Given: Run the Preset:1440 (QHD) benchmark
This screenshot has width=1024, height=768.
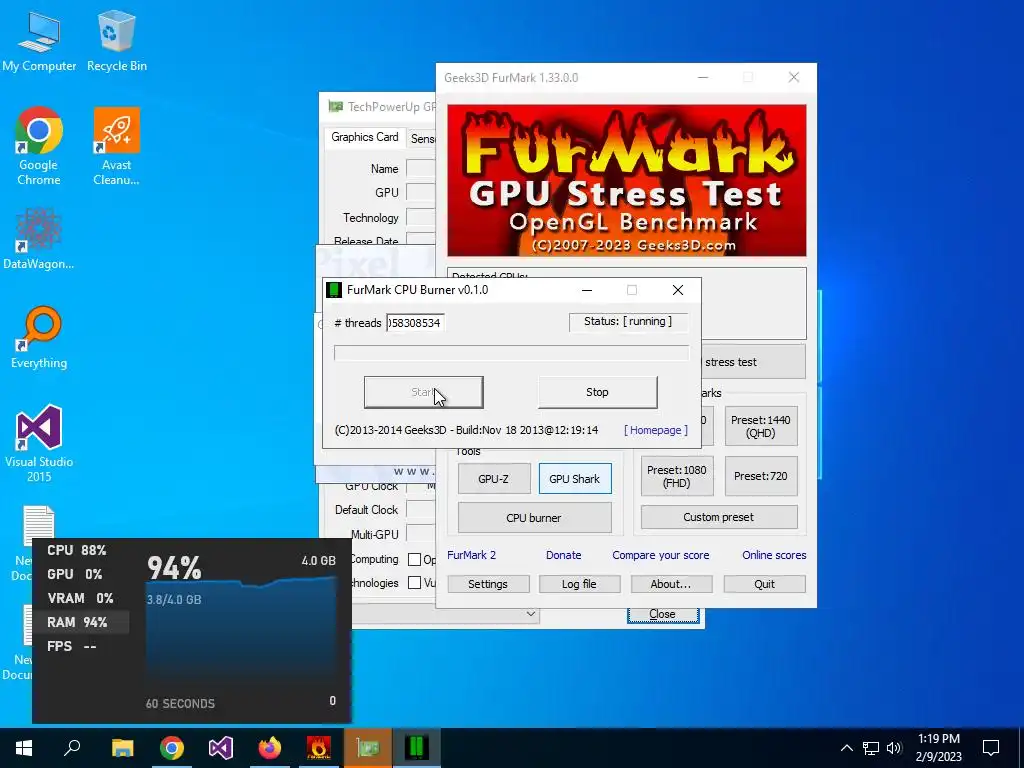Looking at the screenshot, I should click(761, 426).
